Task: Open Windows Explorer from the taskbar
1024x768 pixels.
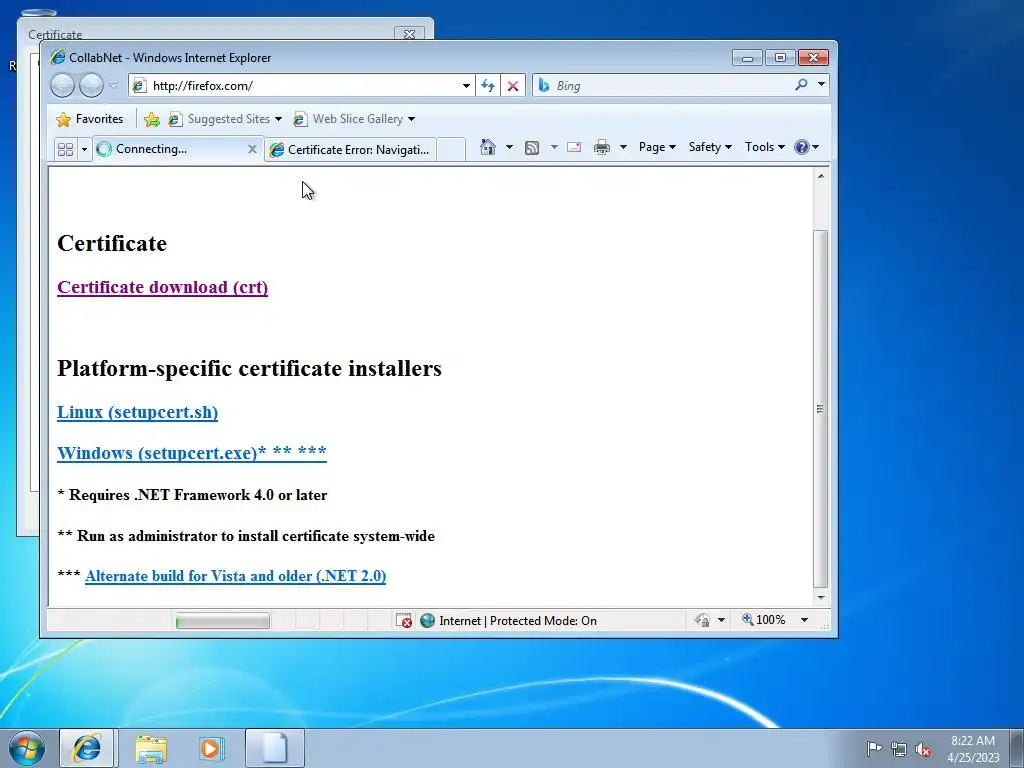Action: pyautogui.click(x=151, y=749)
